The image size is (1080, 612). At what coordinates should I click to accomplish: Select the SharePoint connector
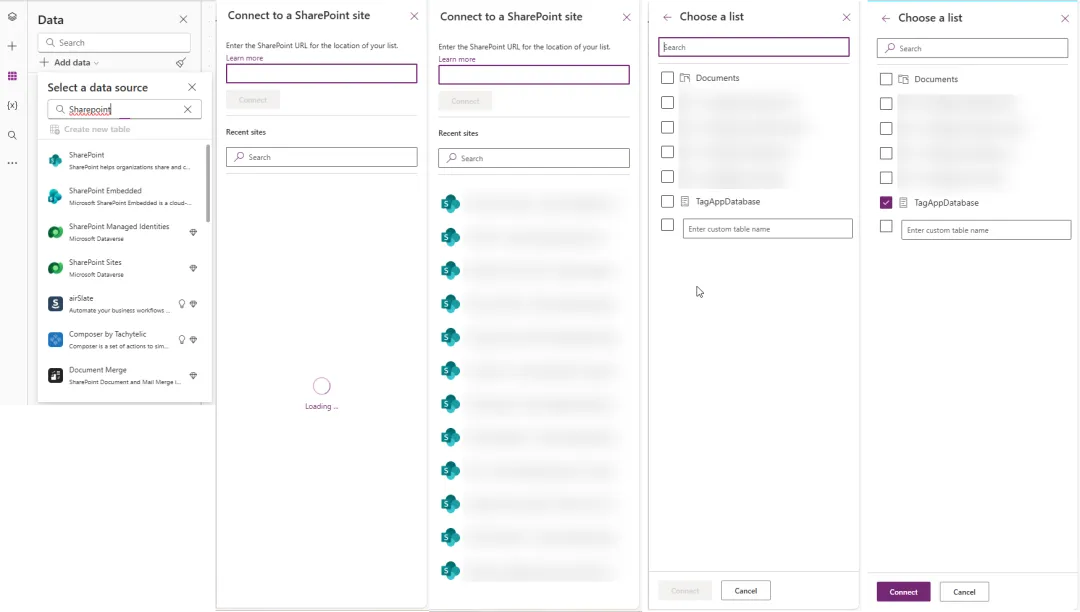[122, 160]
